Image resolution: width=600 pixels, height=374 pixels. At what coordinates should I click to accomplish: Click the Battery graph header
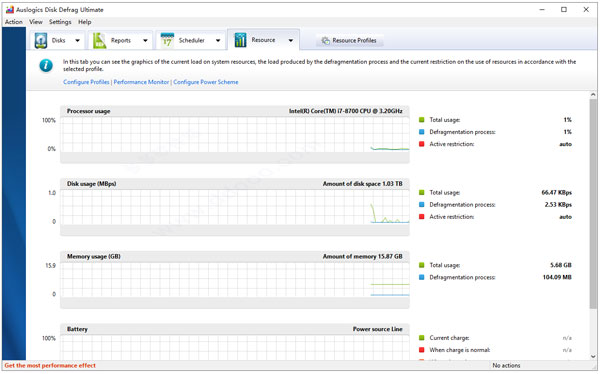[x=235, y=329]
